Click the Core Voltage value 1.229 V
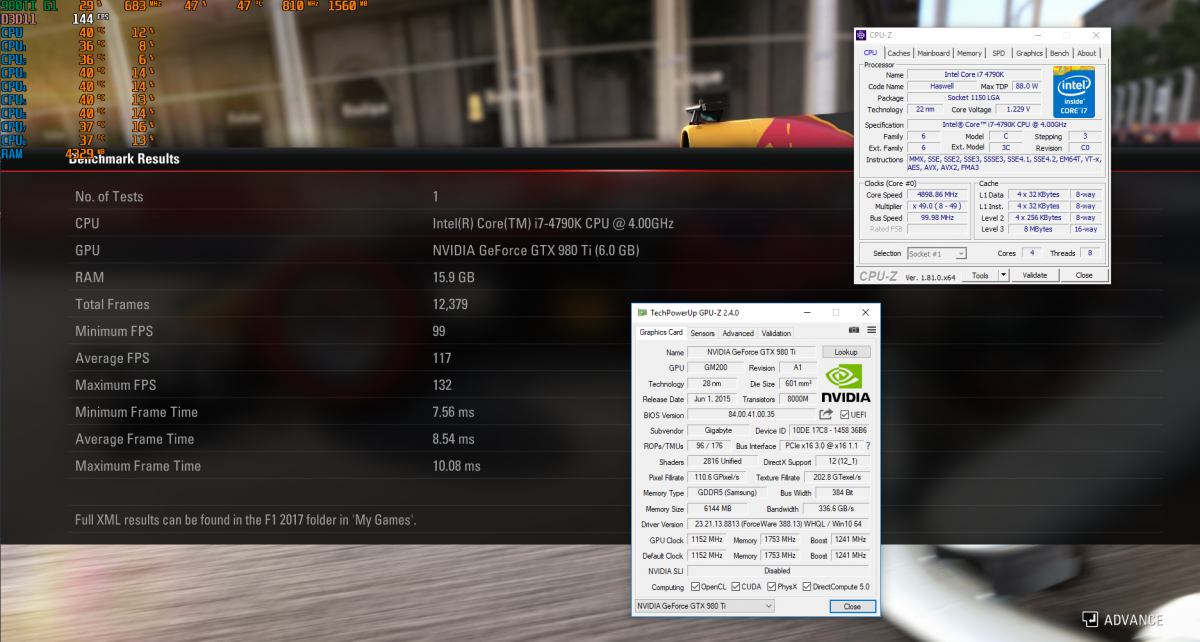The width and height of the screenshot is (1200, 642). point(1018,110)
